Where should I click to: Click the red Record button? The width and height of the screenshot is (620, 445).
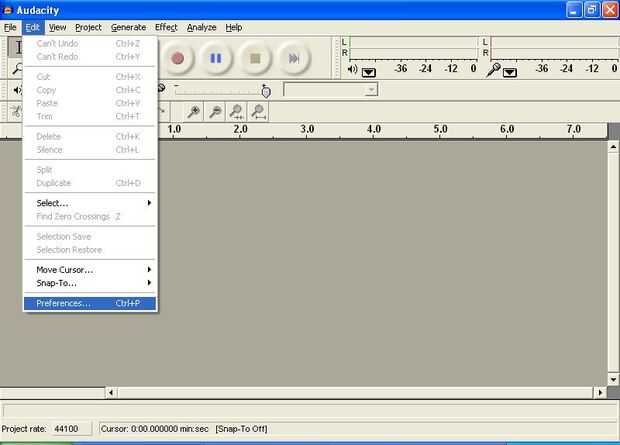coord(178,59)
